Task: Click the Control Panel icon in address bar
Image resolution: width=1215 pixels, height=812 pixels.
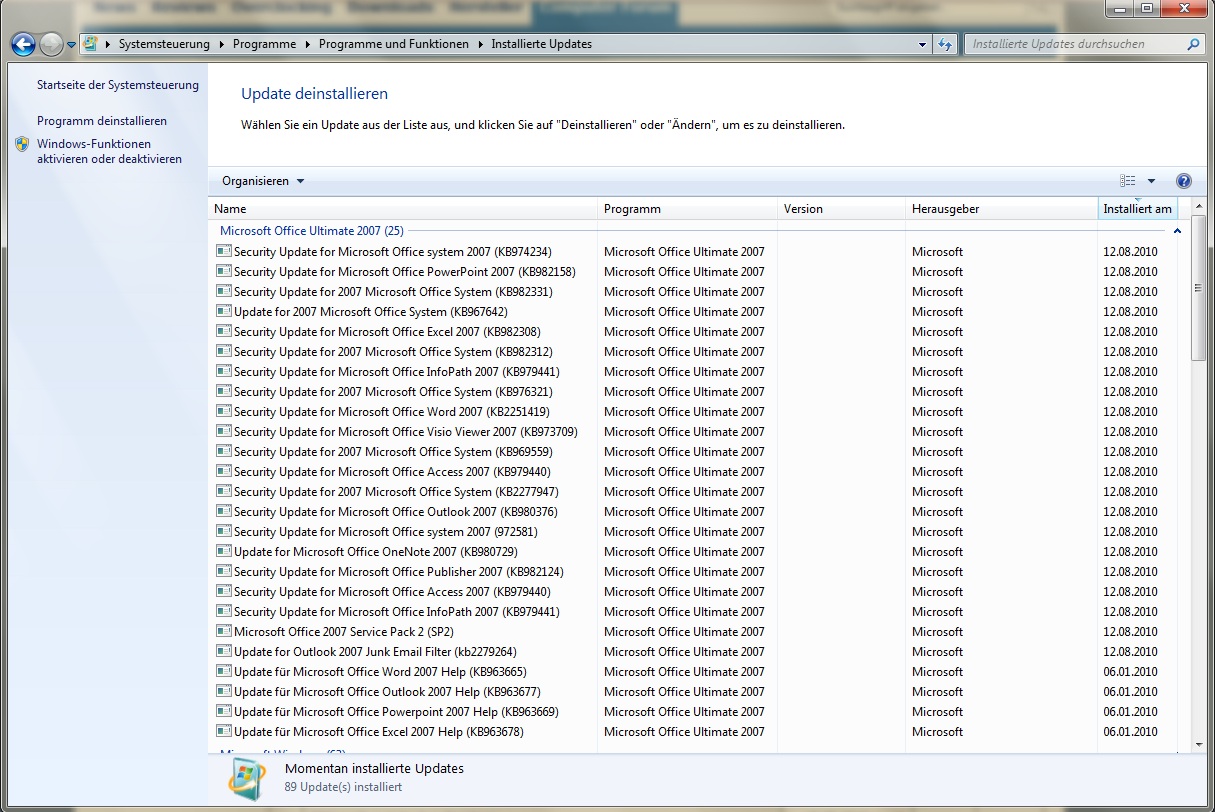Action: pyautogui.click(x=91, y=44)
